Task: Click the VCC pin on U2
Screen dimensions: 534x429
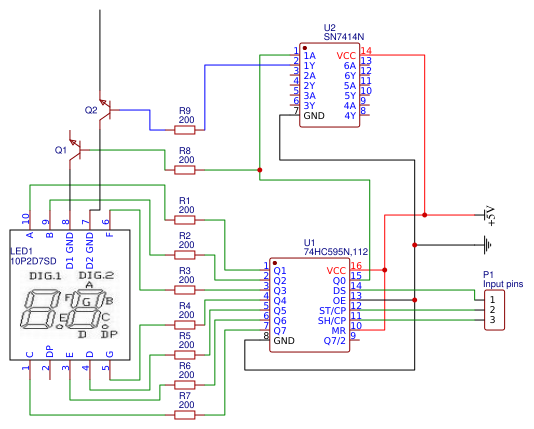Action: (346, 55)
